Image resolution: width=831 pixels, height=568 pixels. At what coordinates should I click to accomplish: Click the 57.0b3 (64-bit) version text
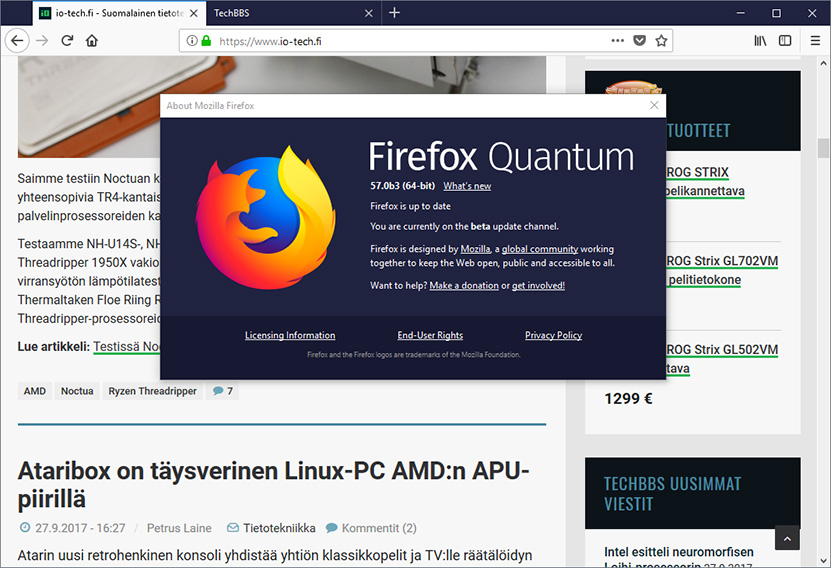(402, 186)
